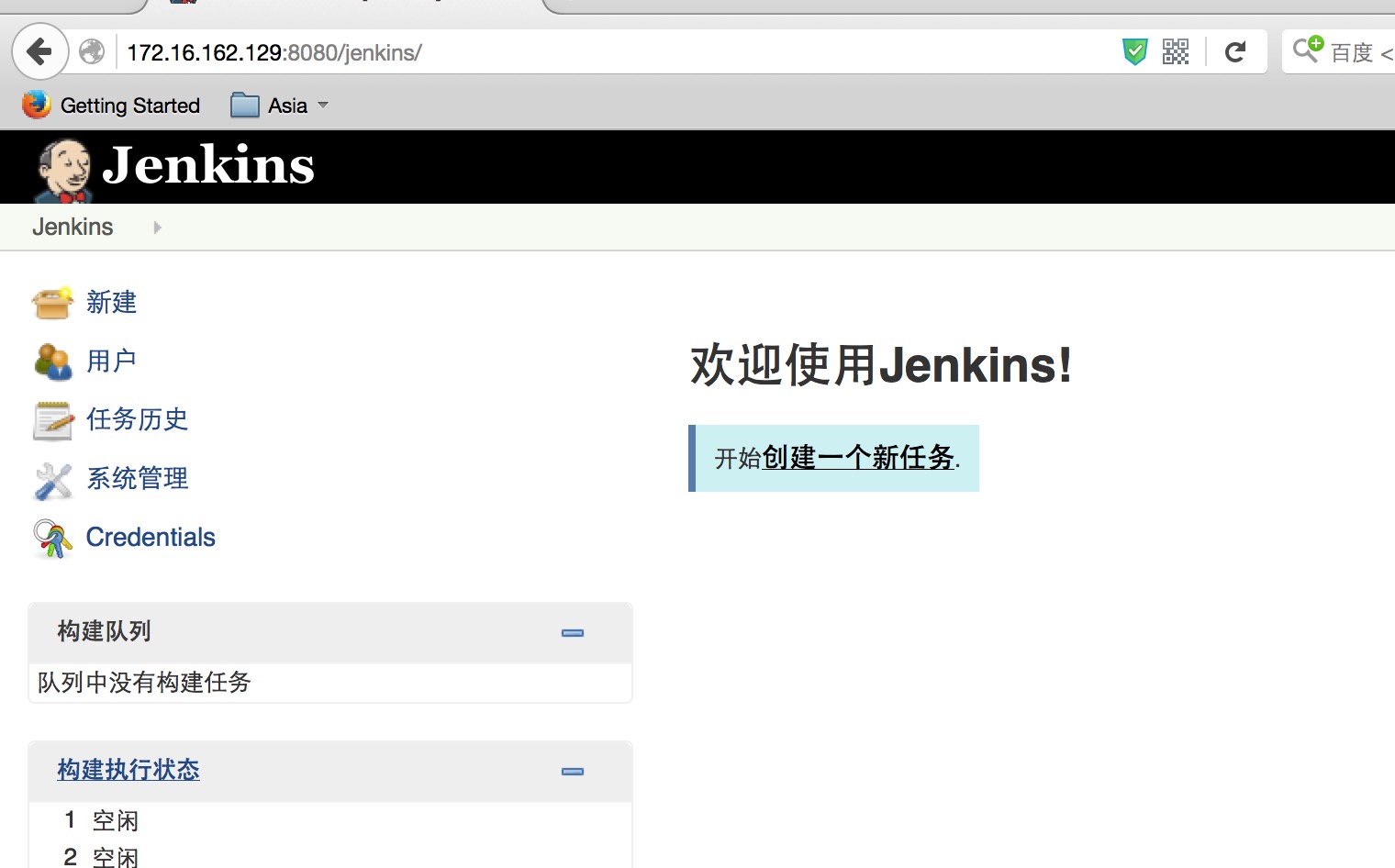1395x868 pixels.
Task: Open the 新建 link in sidebar
Action: click(x=111, y=302)
